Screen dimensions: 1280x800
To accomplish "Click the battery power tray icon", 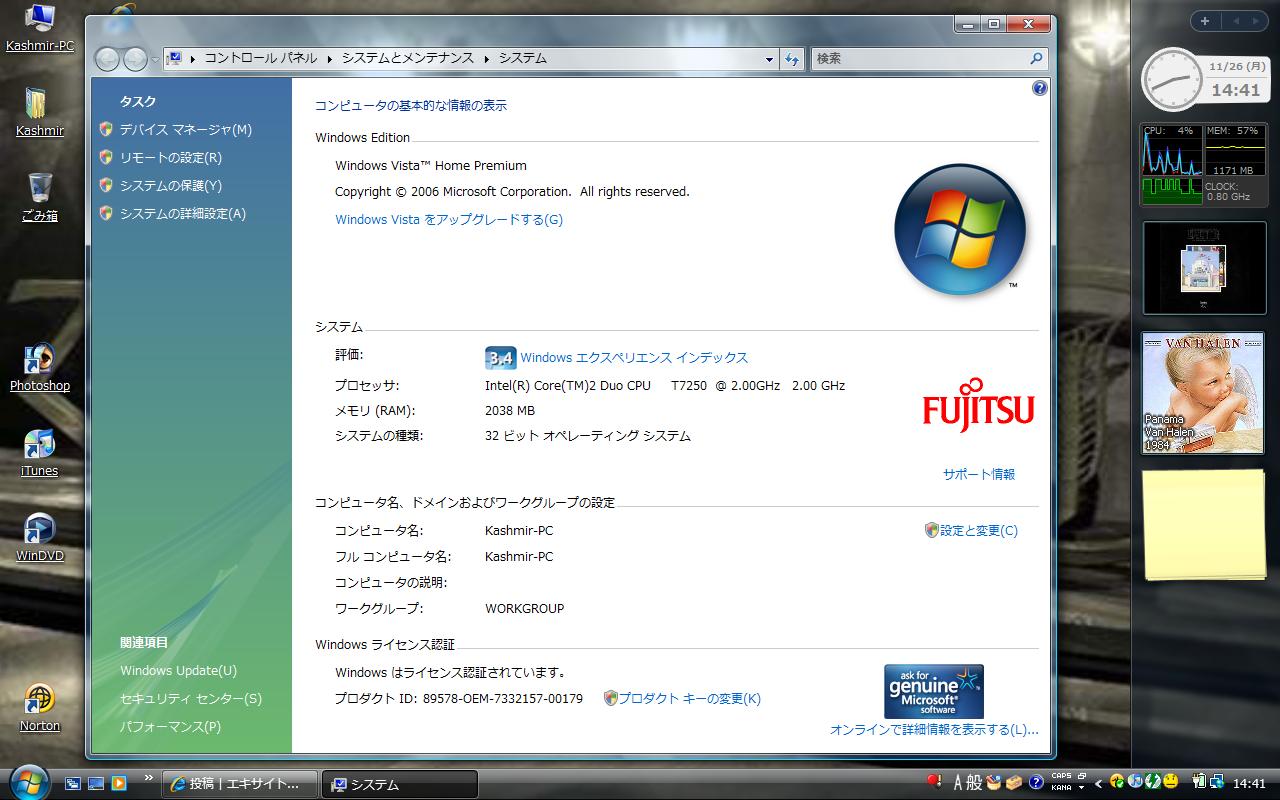I will (1199, 782).
